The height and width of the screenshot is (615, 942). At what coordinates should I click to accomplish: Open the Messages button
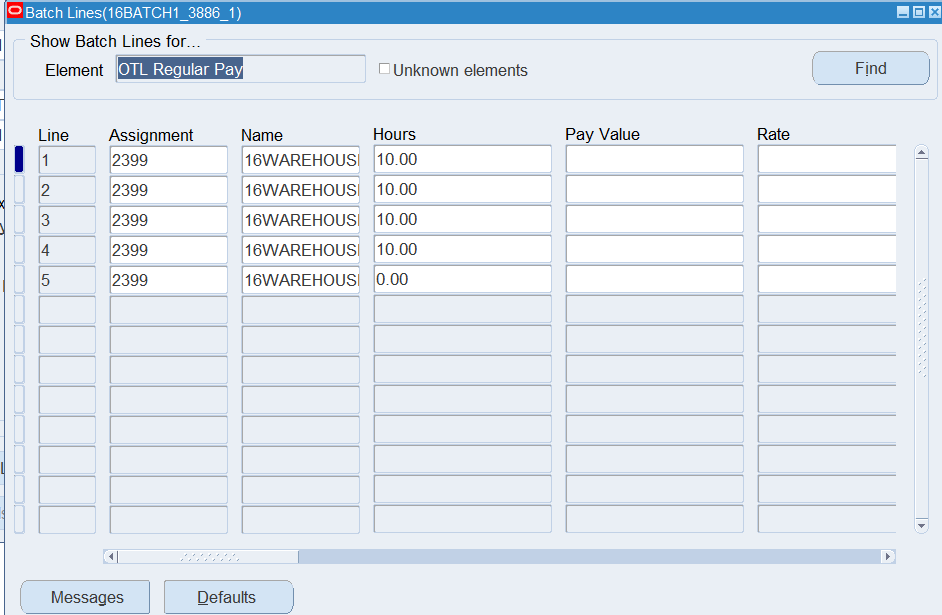86,597
